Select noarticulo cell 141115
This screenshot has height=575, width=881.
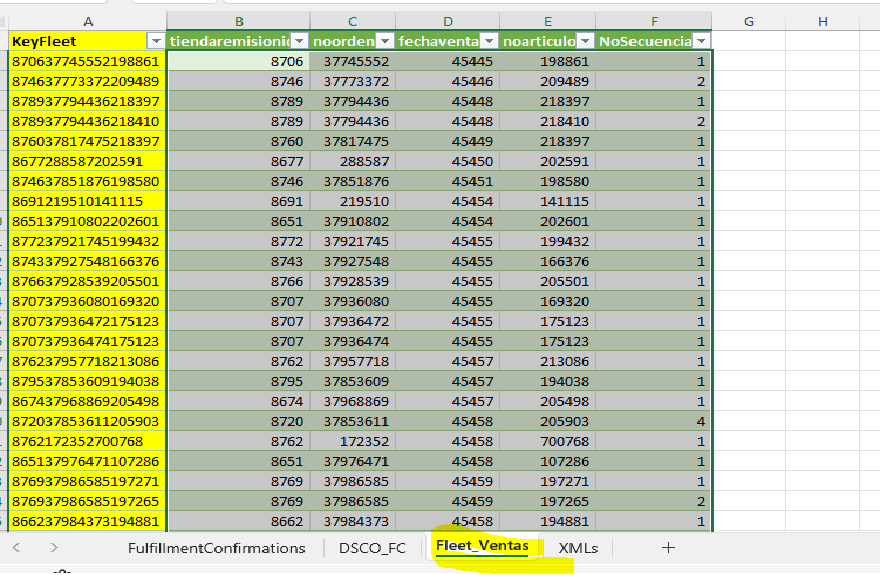click(x=548, y=201)
